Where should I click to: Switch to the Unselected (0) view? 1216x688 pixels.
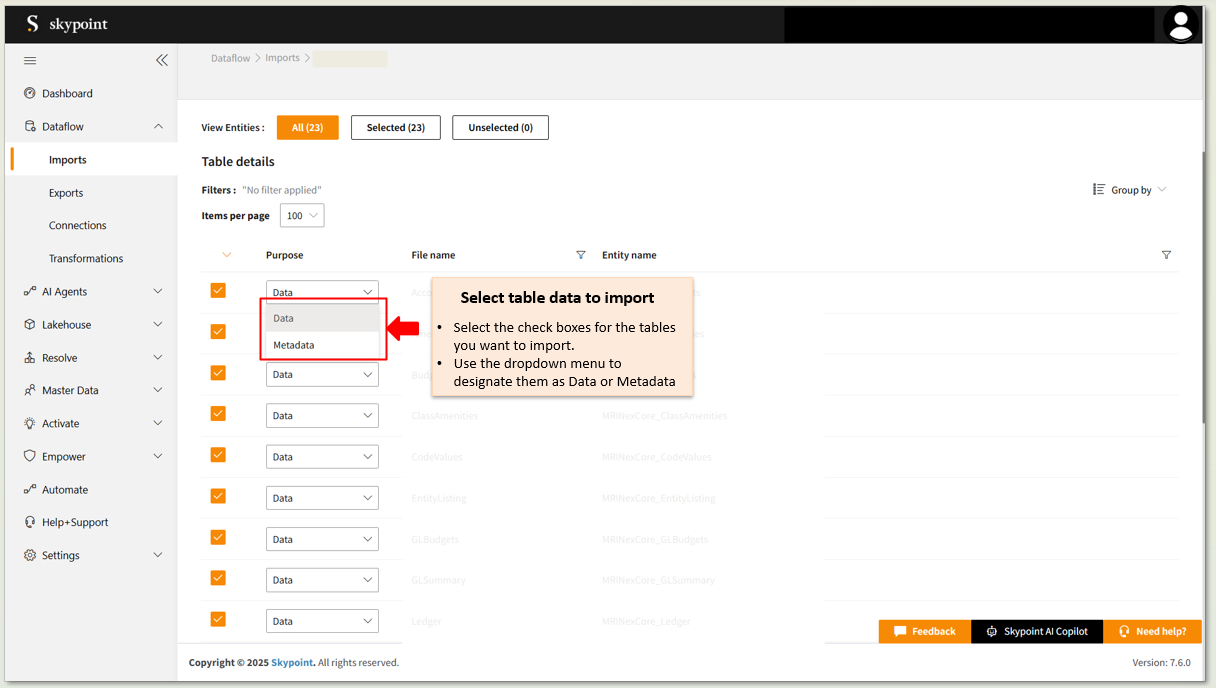[x=500, y=128]
